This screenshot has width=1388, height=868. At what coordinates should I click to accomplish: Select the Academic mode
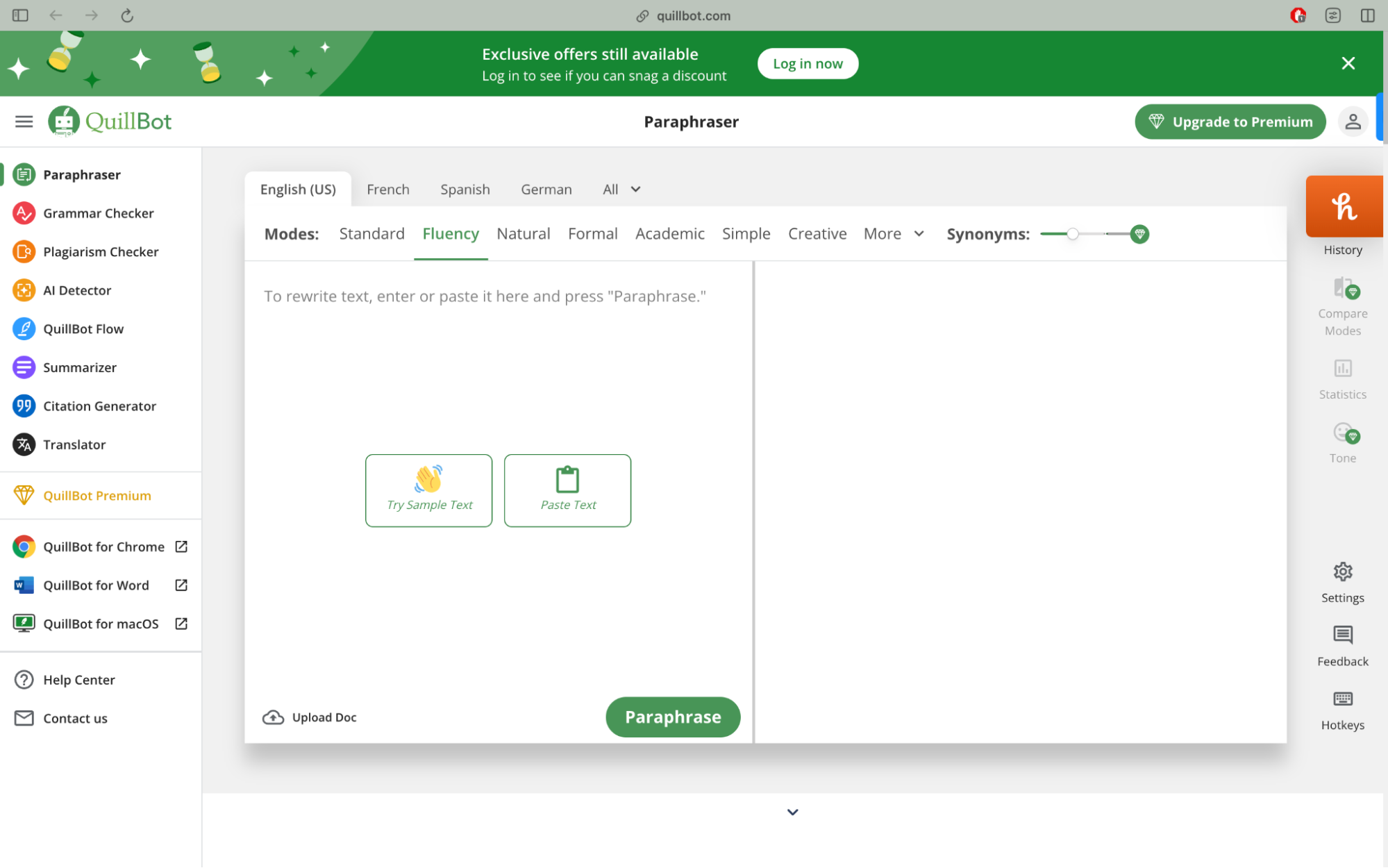(x=669, y=234)
